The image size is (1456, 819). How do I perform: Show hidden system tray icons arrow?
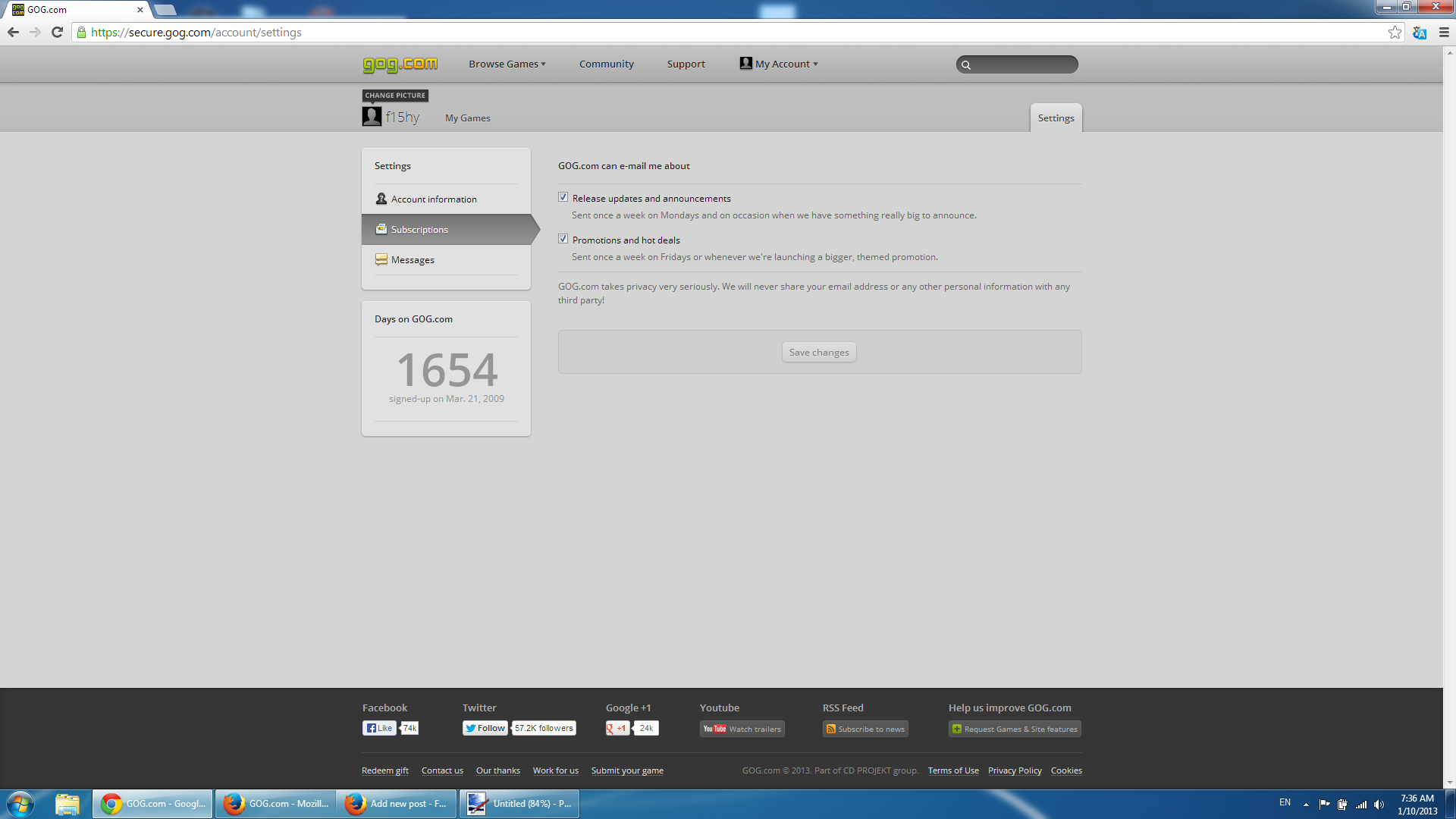(x=1306, y=805)
